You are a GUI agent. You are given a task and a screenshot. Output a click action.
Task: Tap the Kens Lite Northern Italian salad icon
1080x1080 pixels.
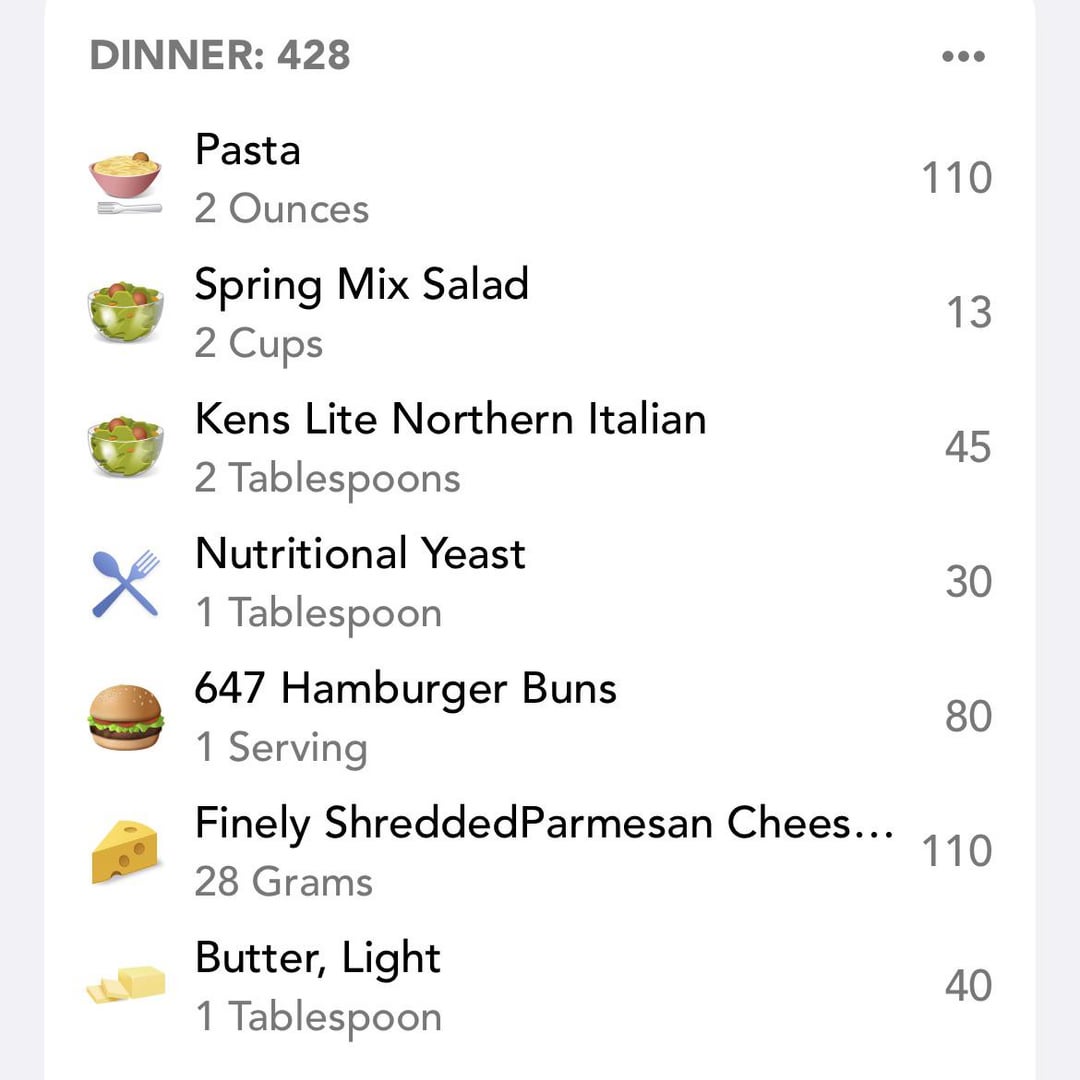tap(125, 446)
